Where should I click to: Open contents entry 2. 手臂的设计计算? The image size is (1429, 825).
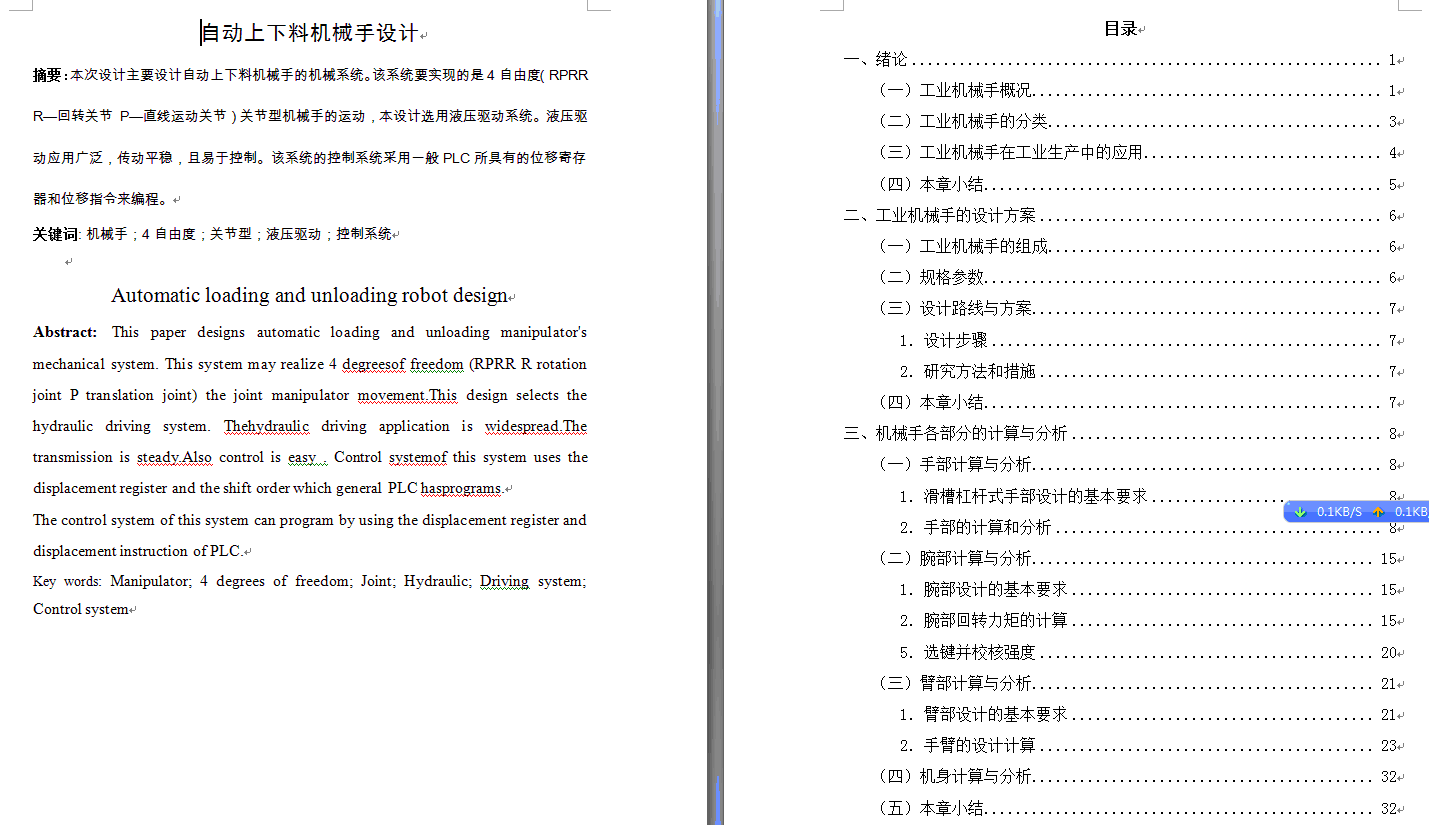click(x=1148, y=745)
